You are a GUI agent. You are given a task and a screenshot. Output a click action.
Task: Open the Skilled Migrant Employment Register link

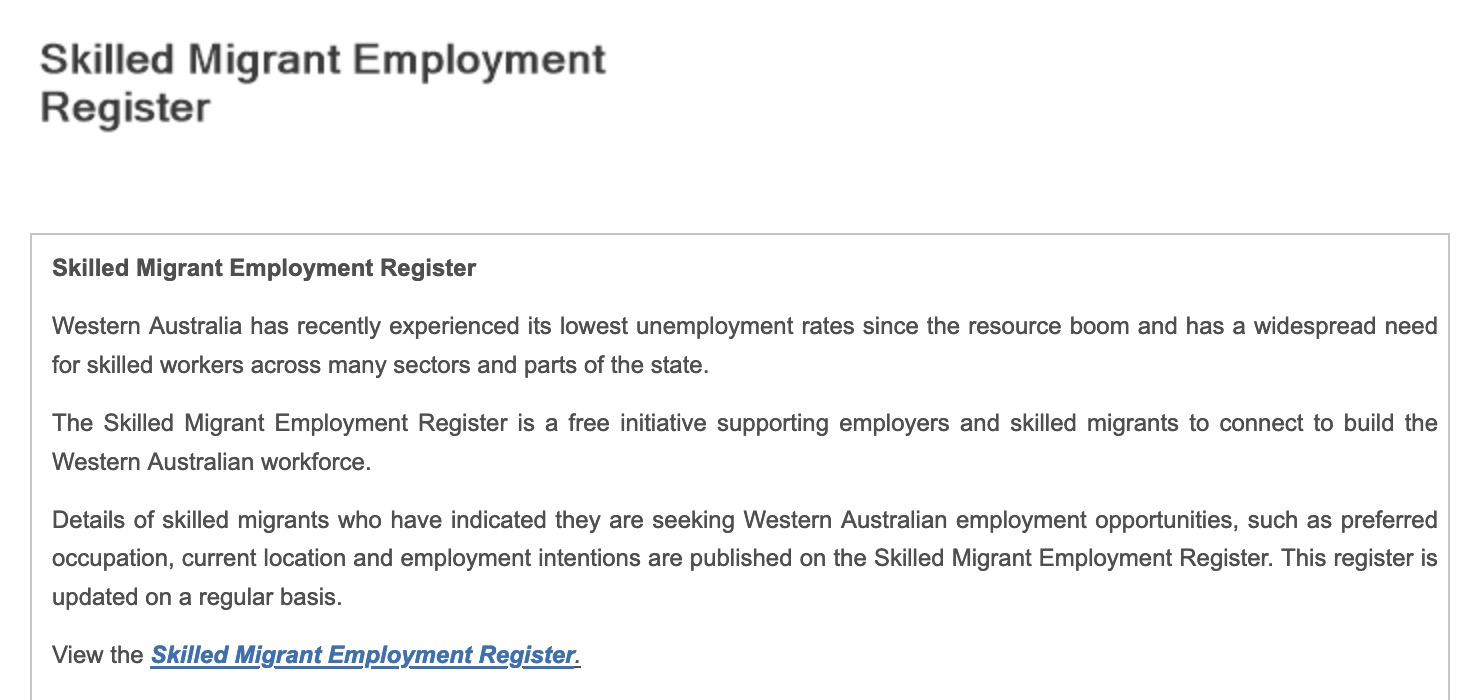coord(364,656)
